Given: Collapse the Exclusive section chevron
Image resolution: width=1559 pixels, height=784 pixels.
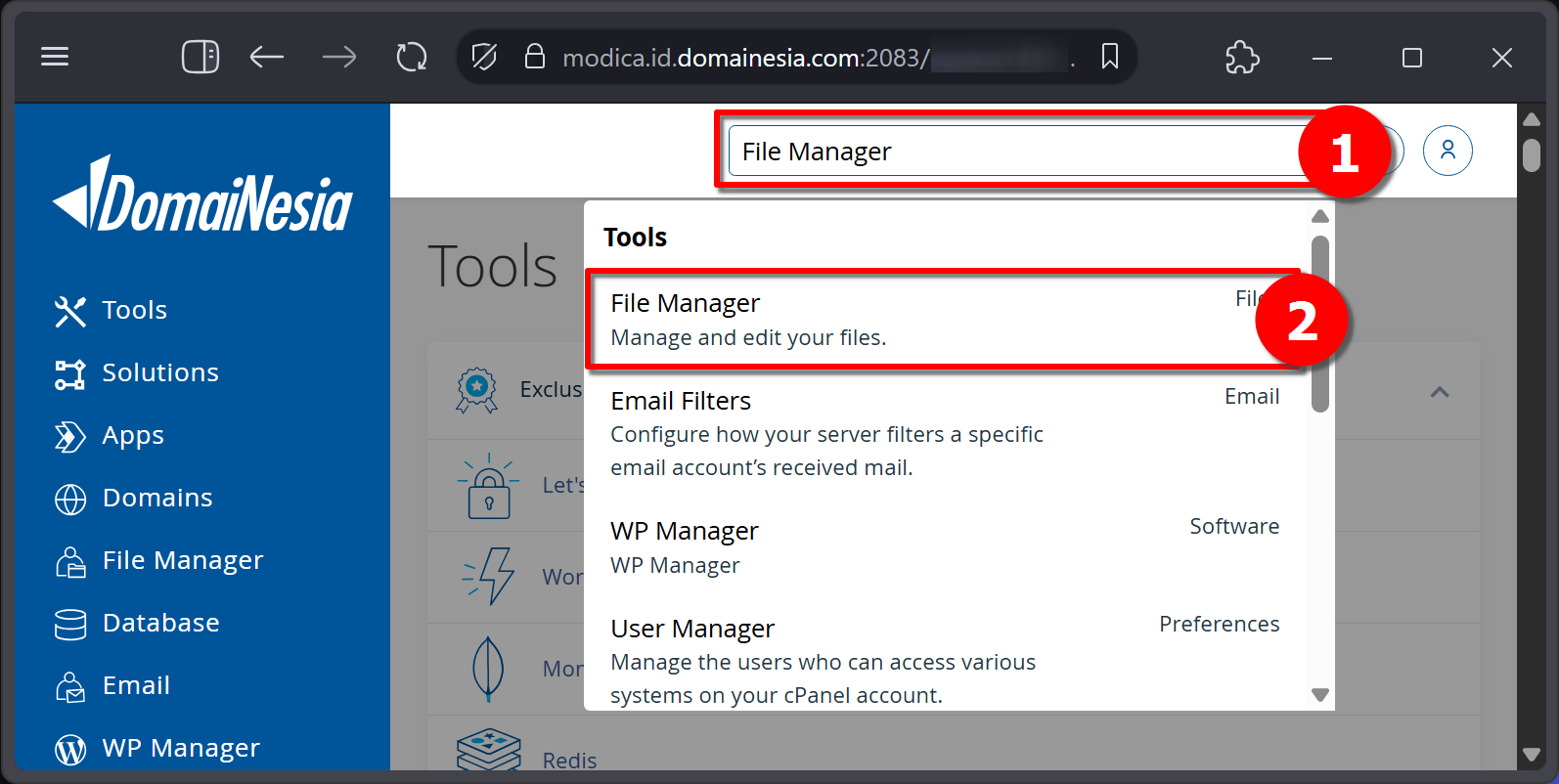Looking at the screenshot, I should [1440, 392].
